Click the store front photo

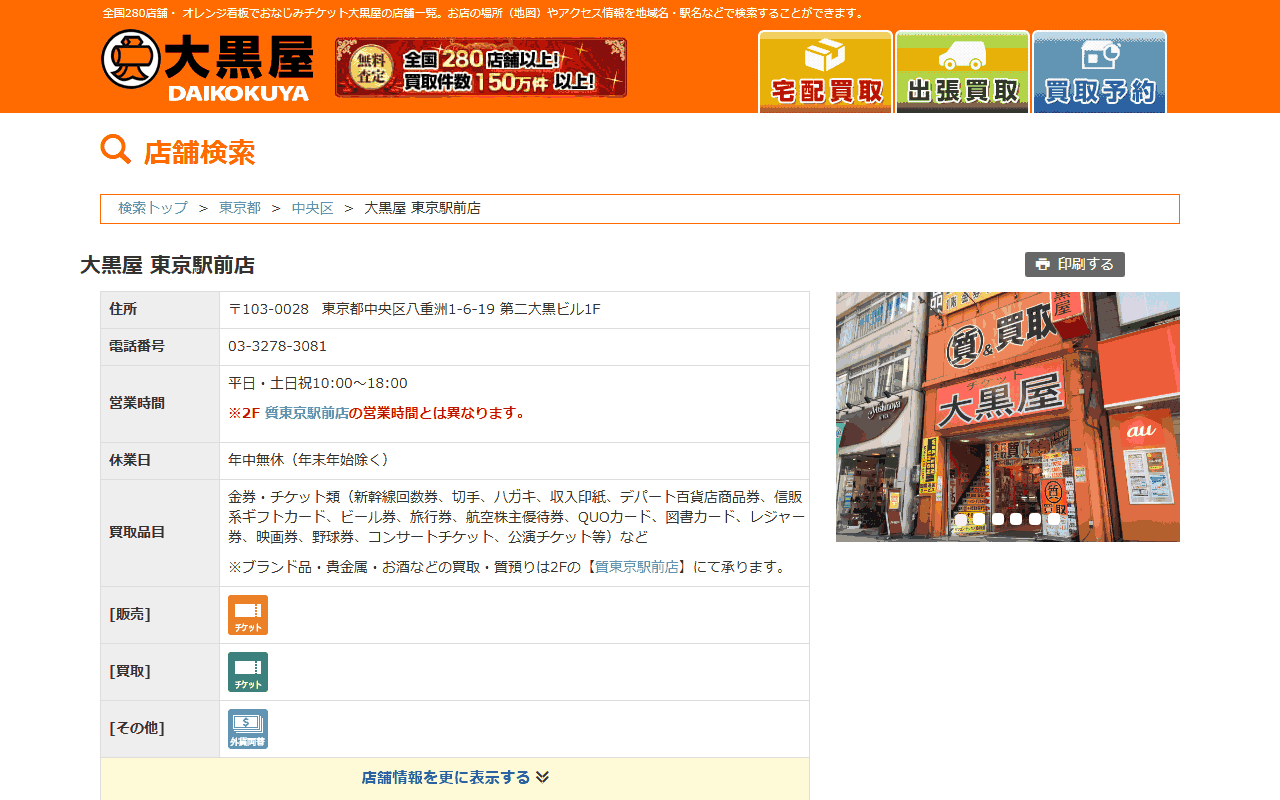[1008, 417]
